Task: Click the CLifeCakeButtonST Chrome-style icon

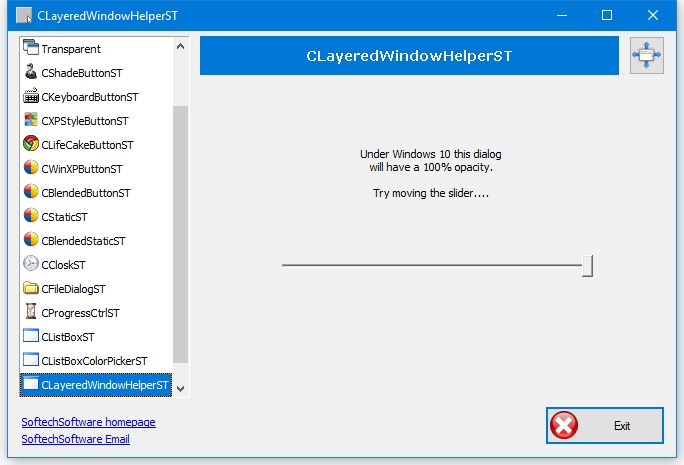Action: click(x=31, y=144)
